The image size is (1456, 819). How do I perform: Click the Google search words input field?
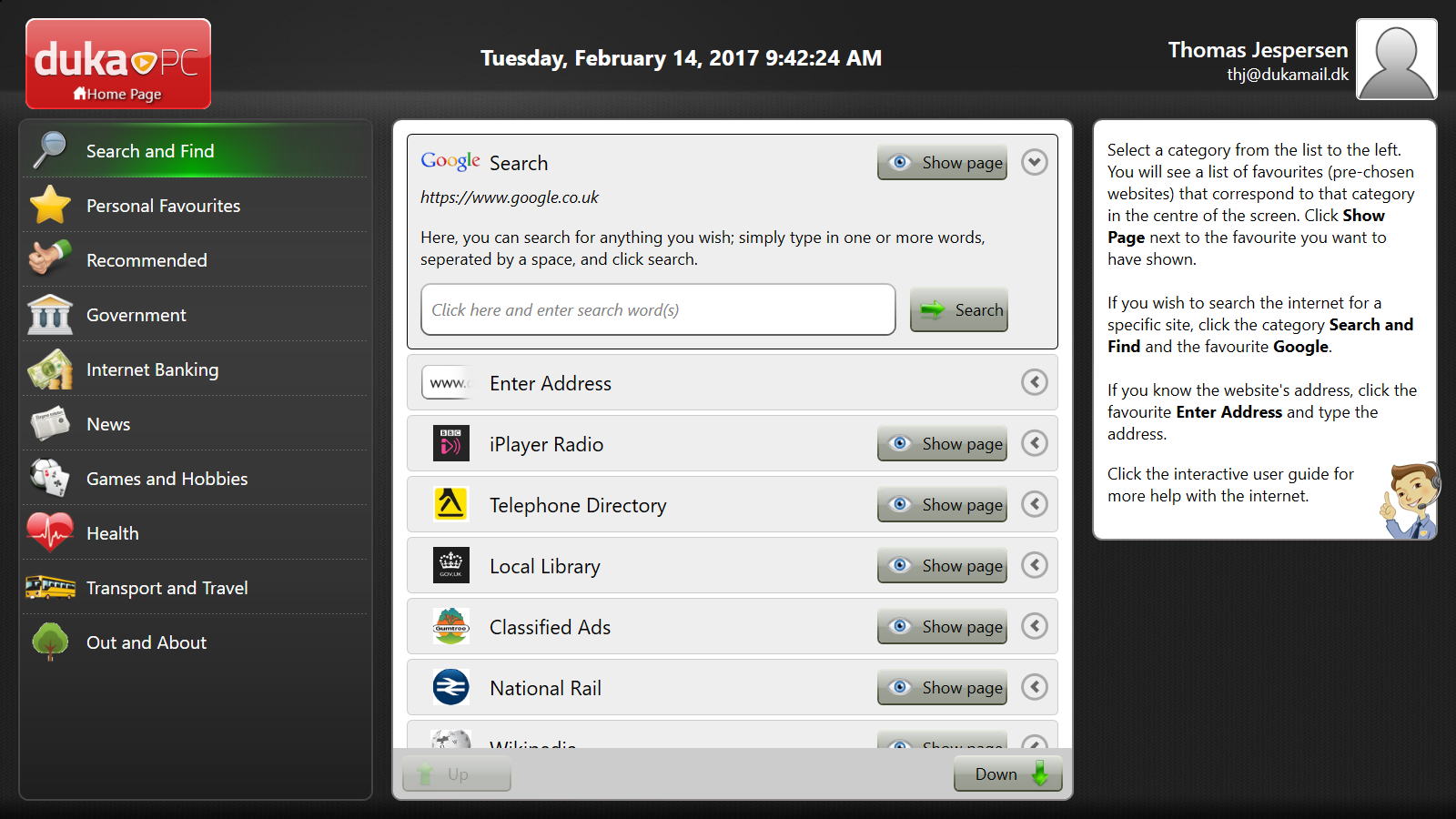658,310
